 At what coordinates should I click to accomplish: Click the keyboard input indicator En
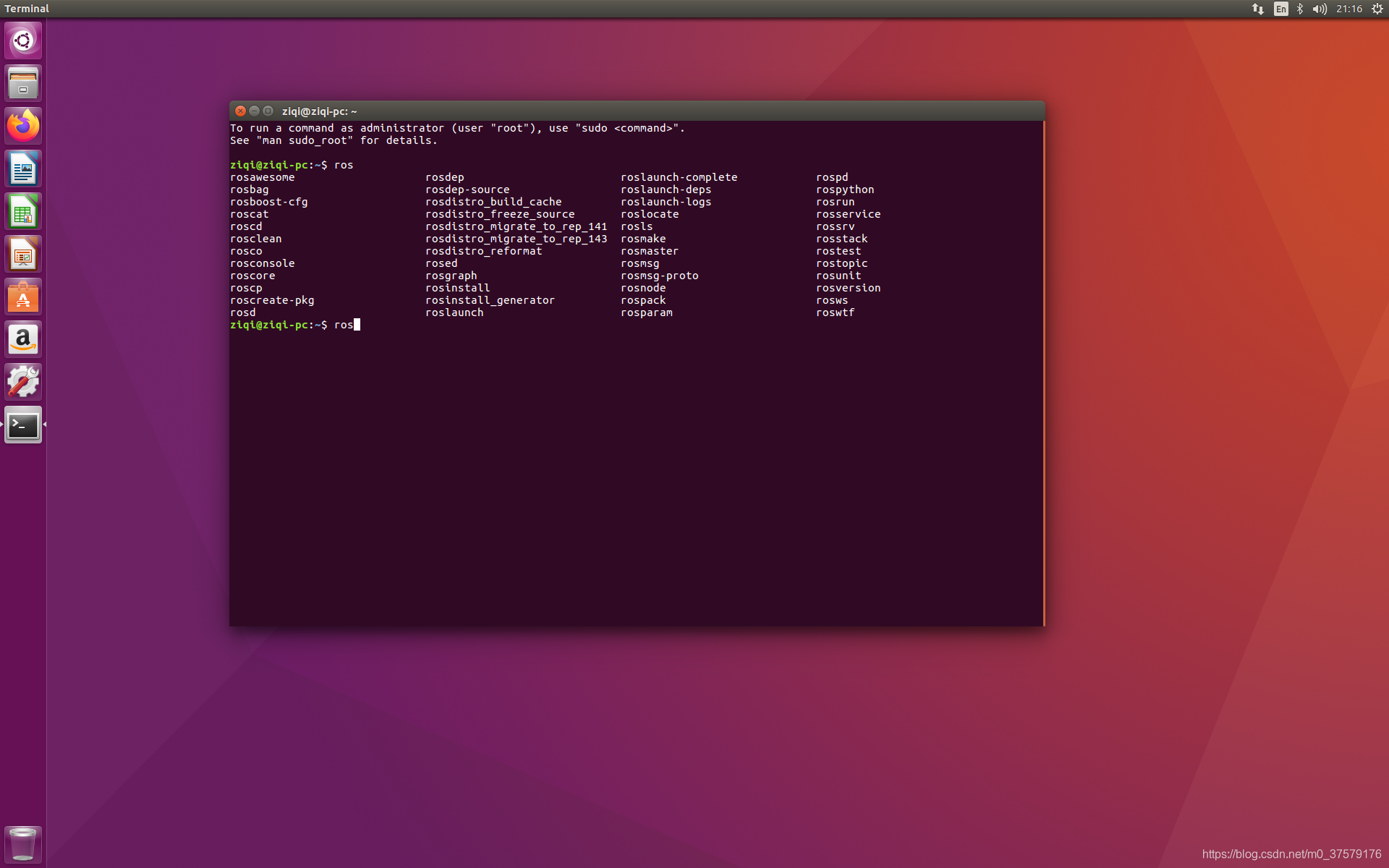[1282, 9]
